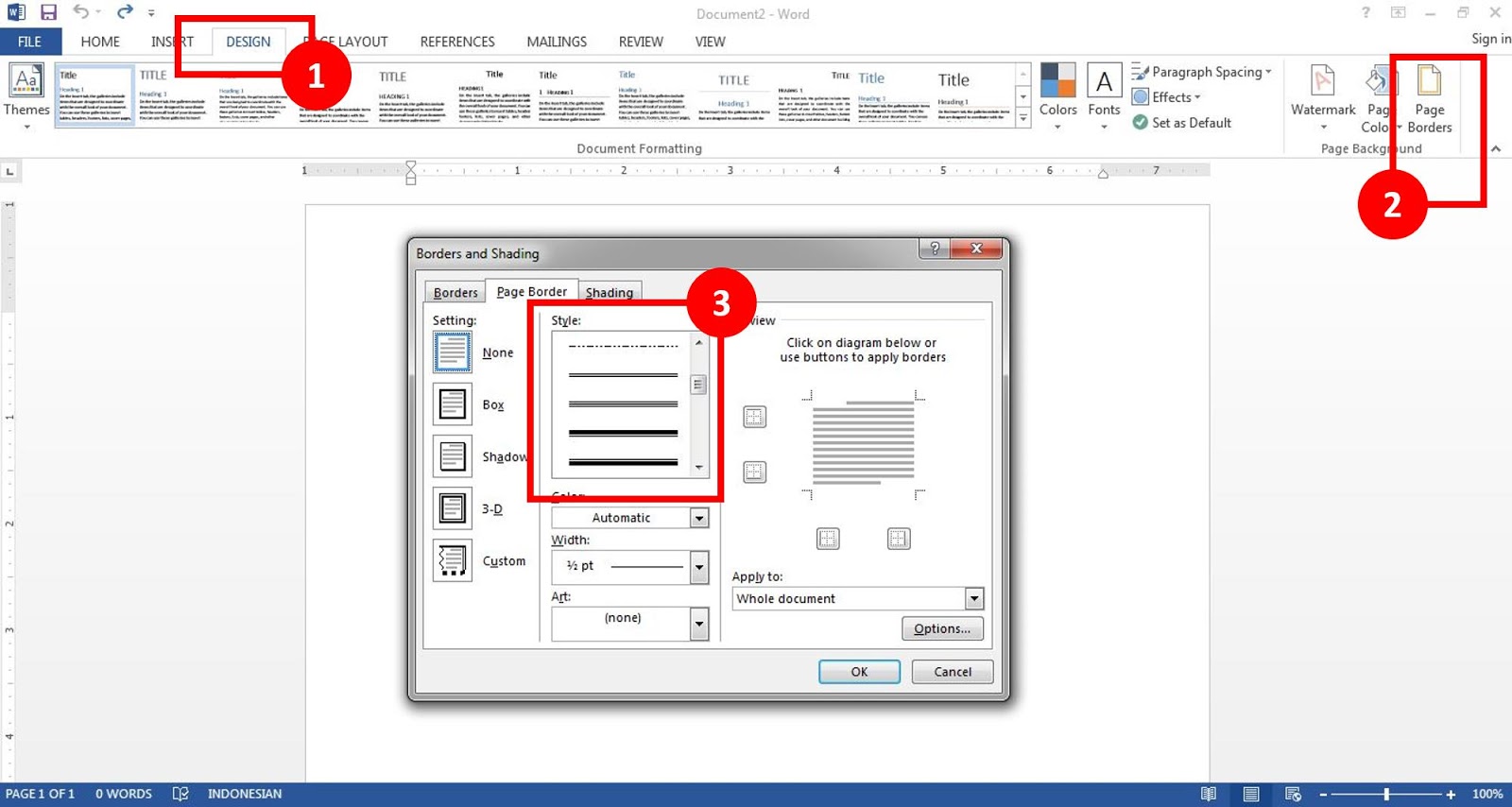The width and height of the screenshot is (1512, 807).
Task: Click the zoom out minus button
Action: point(1323,794)
